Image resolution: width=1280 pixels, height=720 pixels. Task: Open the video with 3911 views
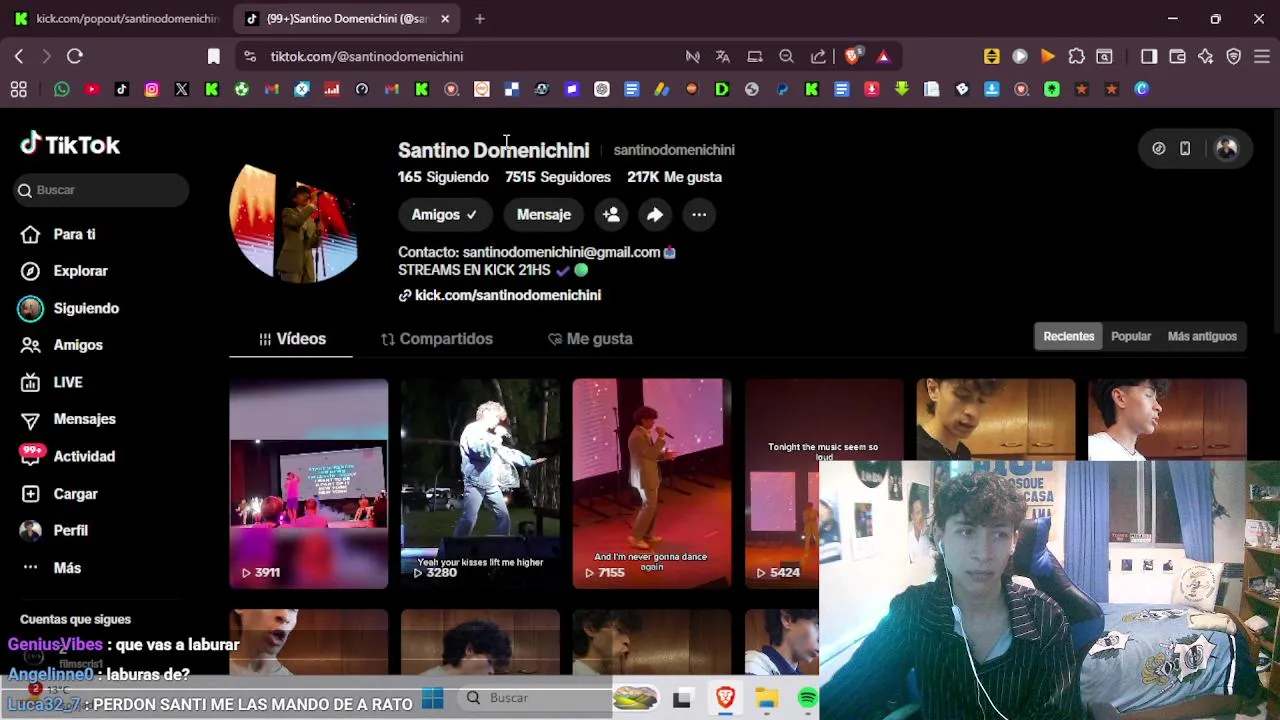pos(309,484)
